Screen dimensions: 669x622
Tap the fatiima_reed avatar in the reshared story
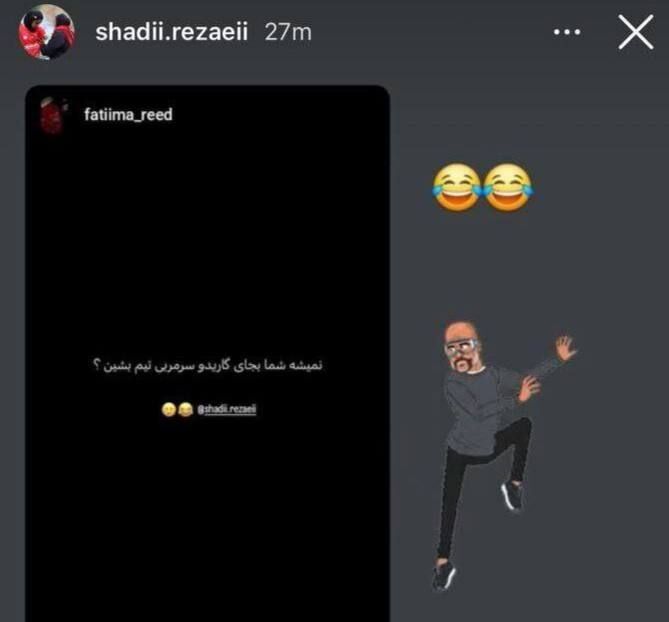pos(53,115)
